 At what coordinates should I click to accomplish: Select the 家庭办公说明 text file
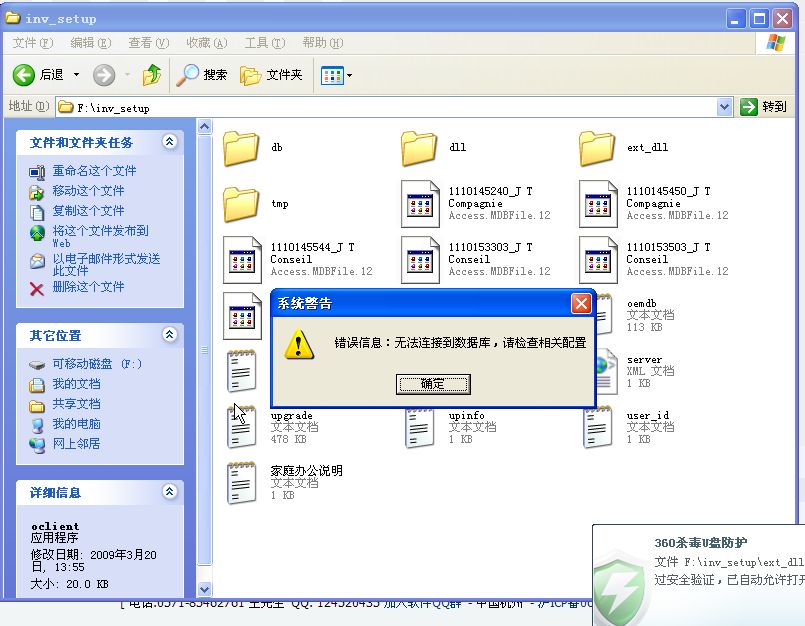[241, 482]
